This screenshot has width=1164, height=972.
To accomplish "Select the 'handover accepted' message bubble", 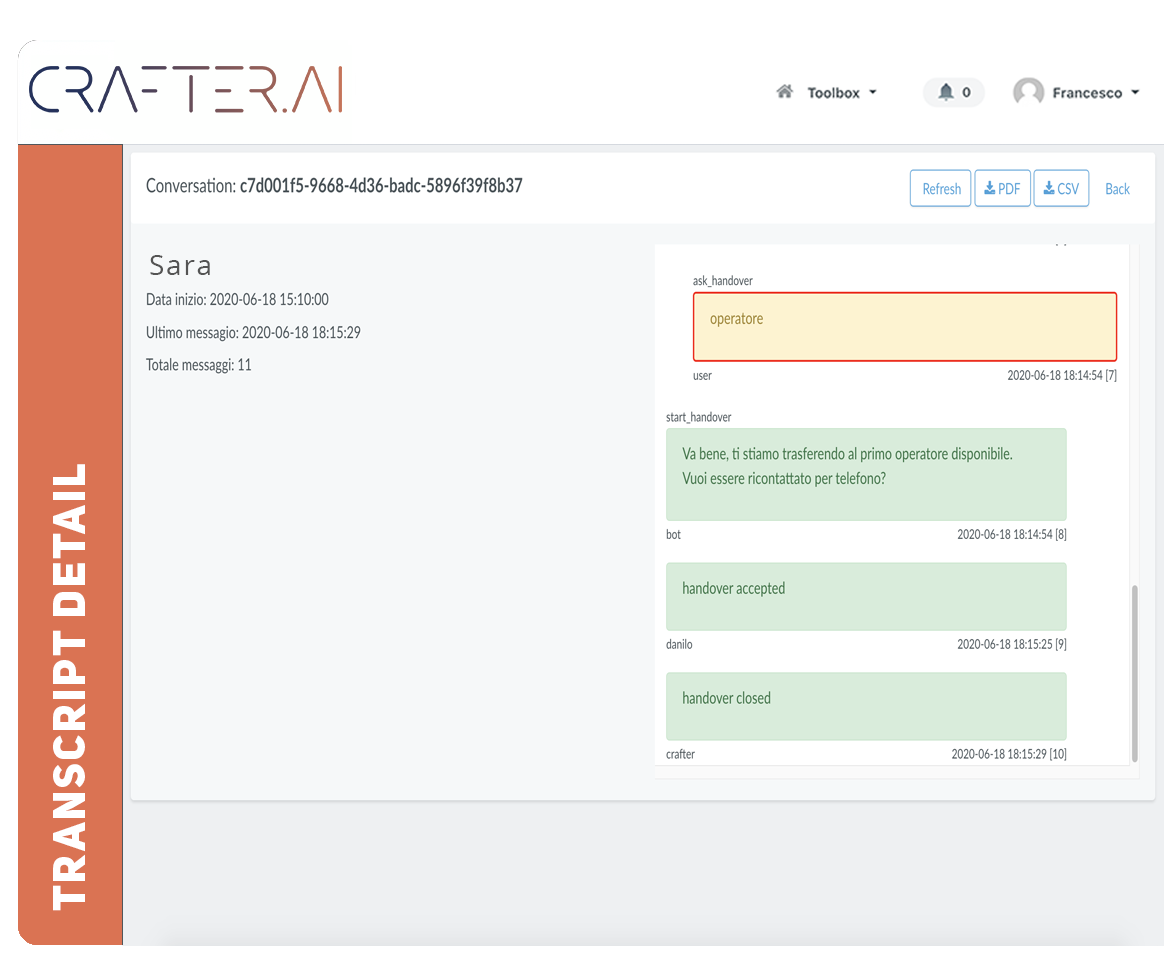I will tap(866, 596).
